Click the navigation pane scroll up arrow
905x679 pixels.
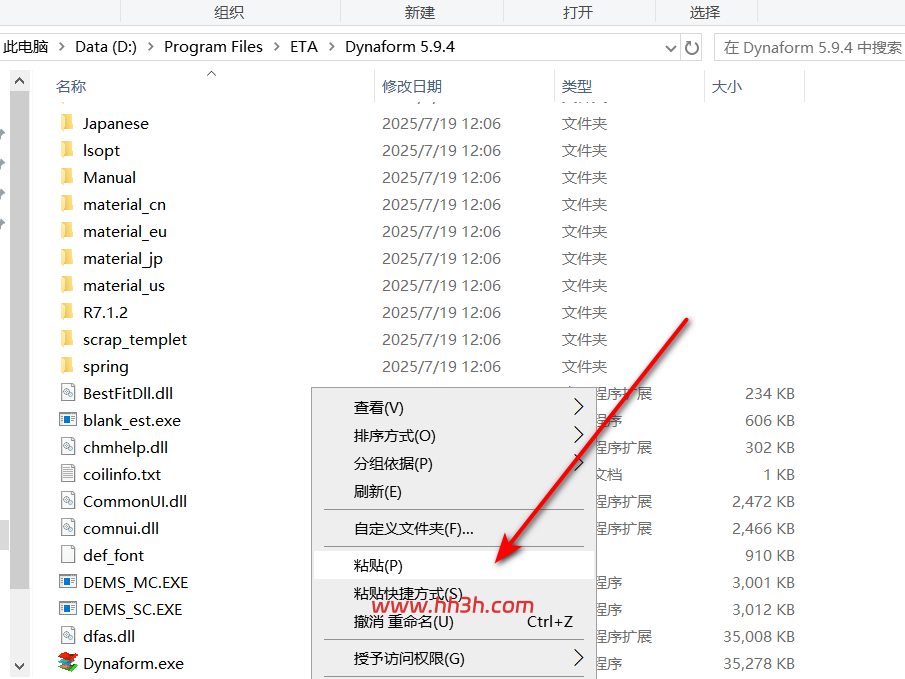click(x=19, y=81)
